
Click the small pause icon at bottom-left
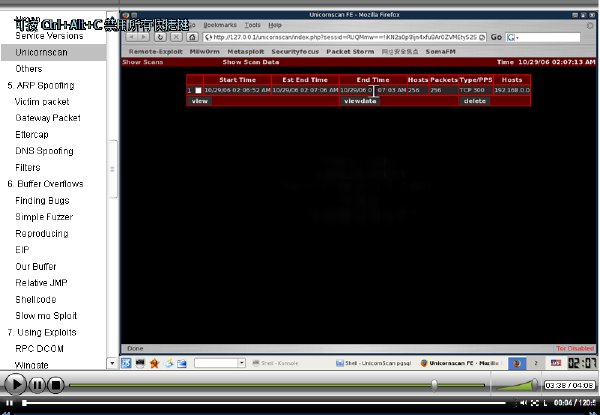tap(9, 403)
